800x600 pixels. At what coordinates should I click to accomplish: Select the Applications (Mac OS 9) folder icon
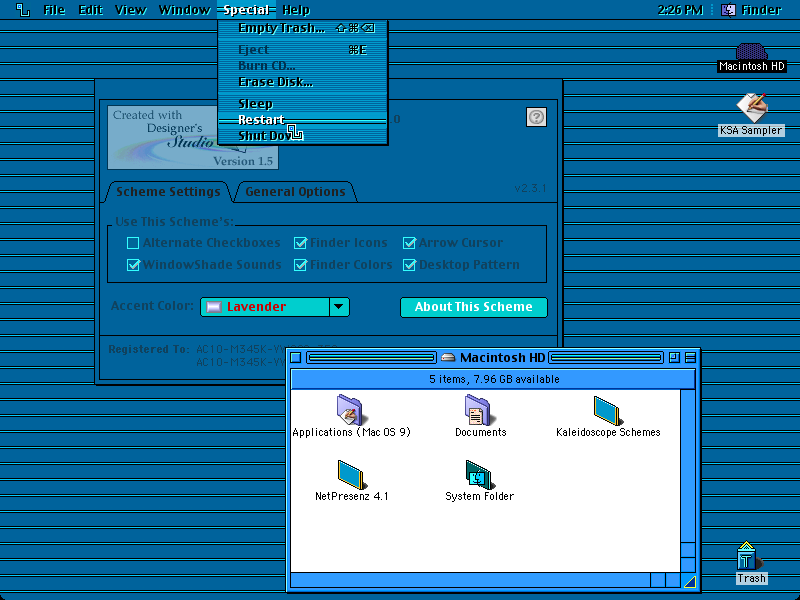click(350, 410)
